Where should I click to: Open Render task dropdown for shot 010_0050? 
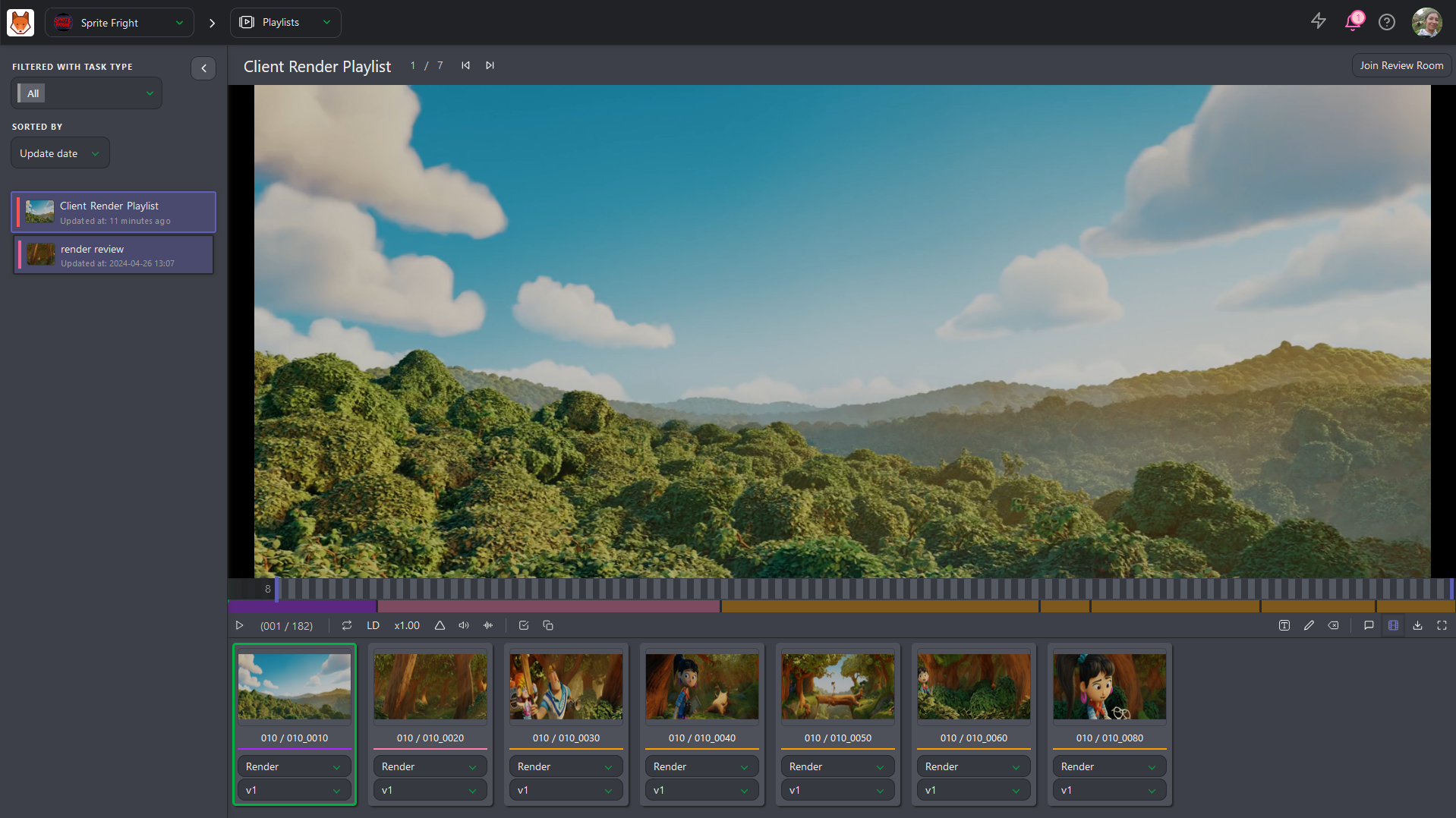[838, 766]
